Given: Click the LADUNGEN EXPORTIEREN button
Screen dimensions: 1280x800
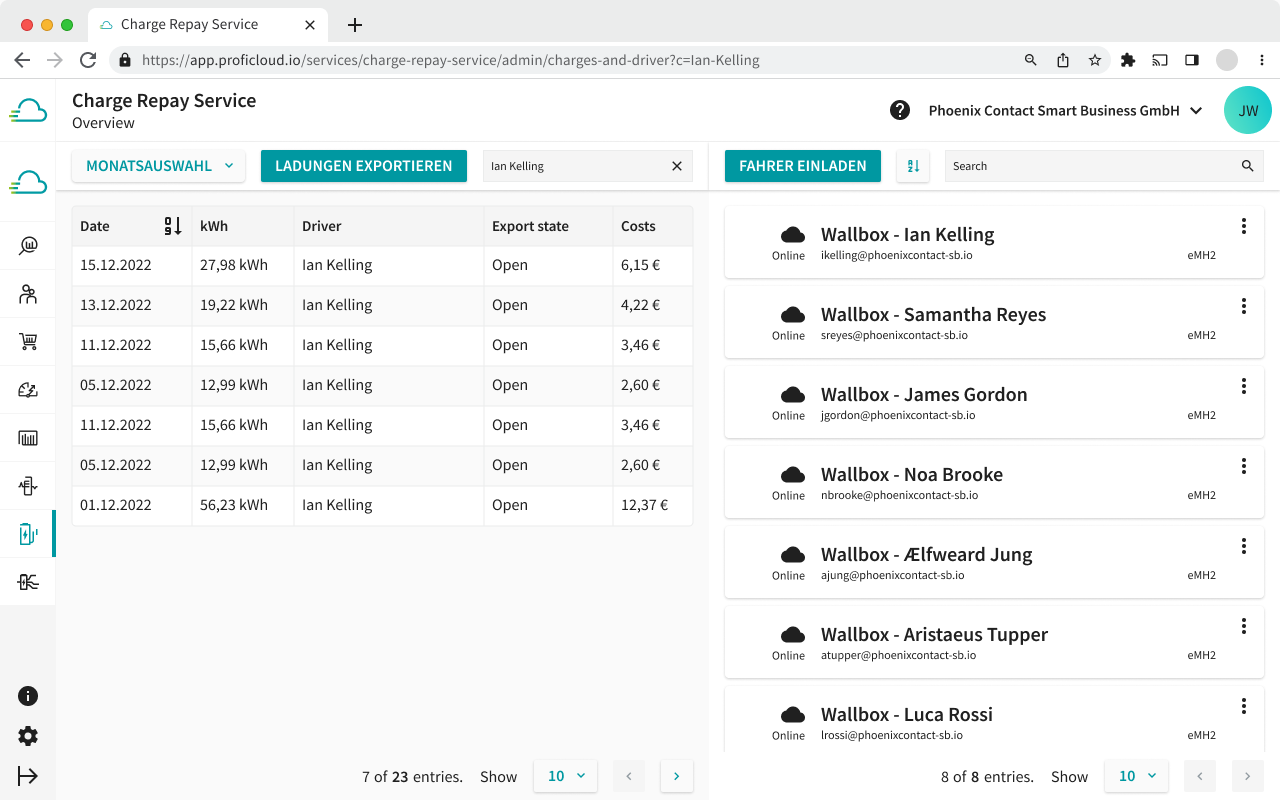Looking at the screenshot, I should pos(363,165).
